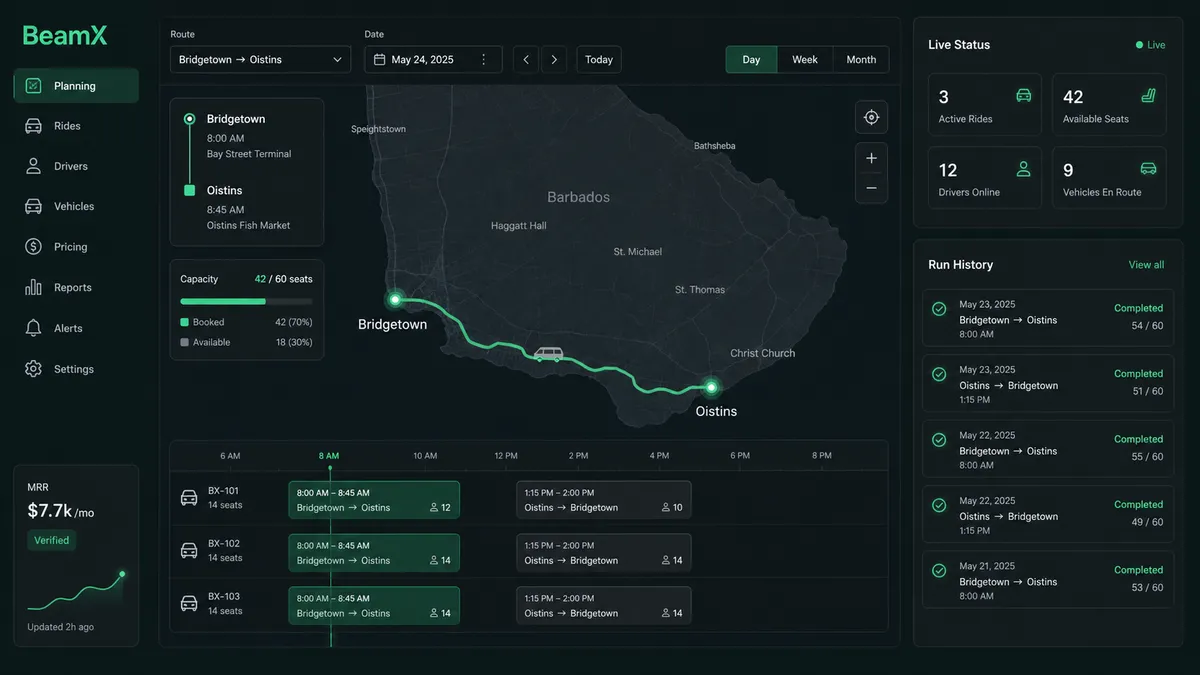Open May 23 1:15 PM run entry
This screenshot has height=675, width=1200.
pos(1047,384)
